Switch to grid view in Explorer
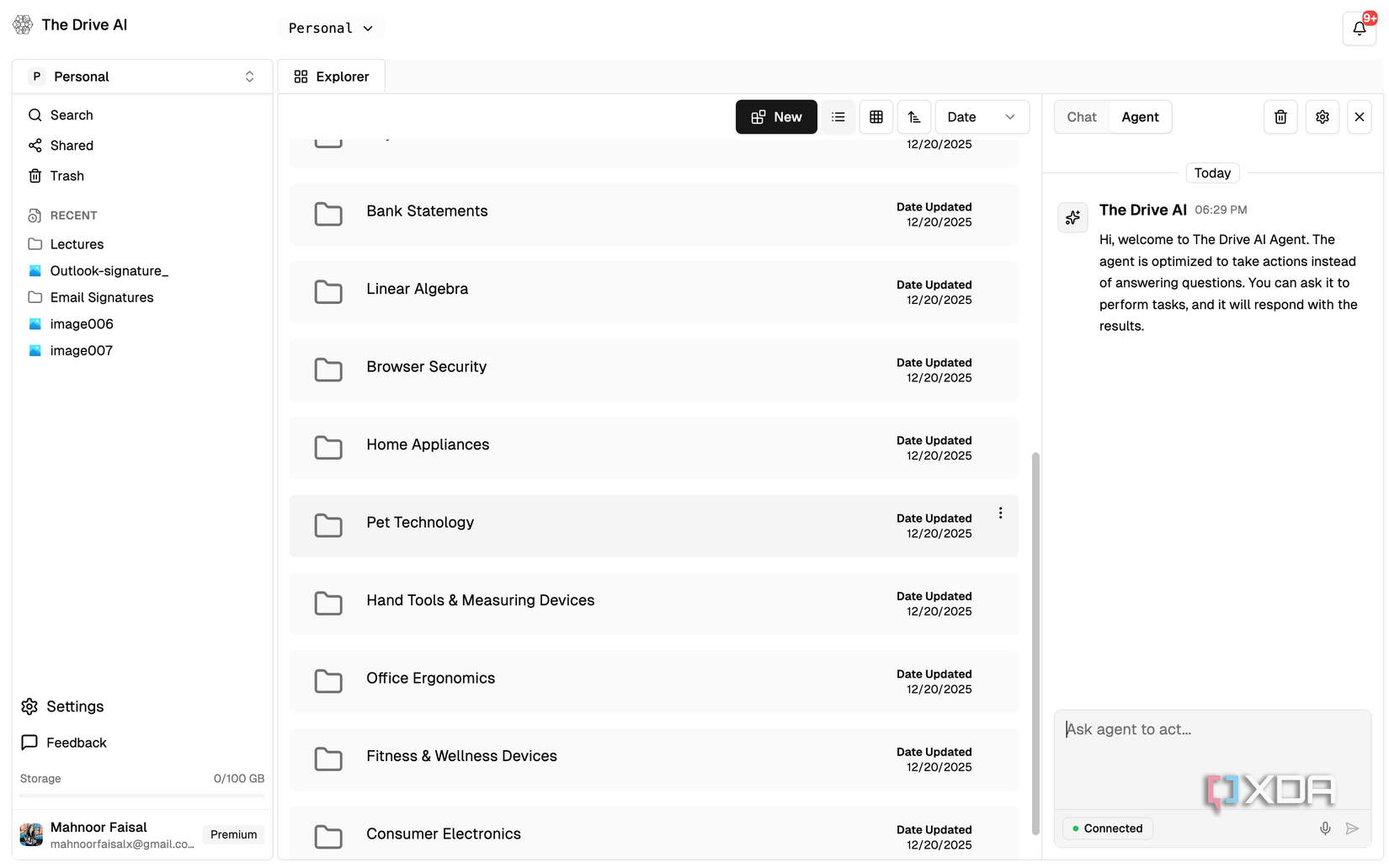1389x868 pixels. (x=875, y=117)
